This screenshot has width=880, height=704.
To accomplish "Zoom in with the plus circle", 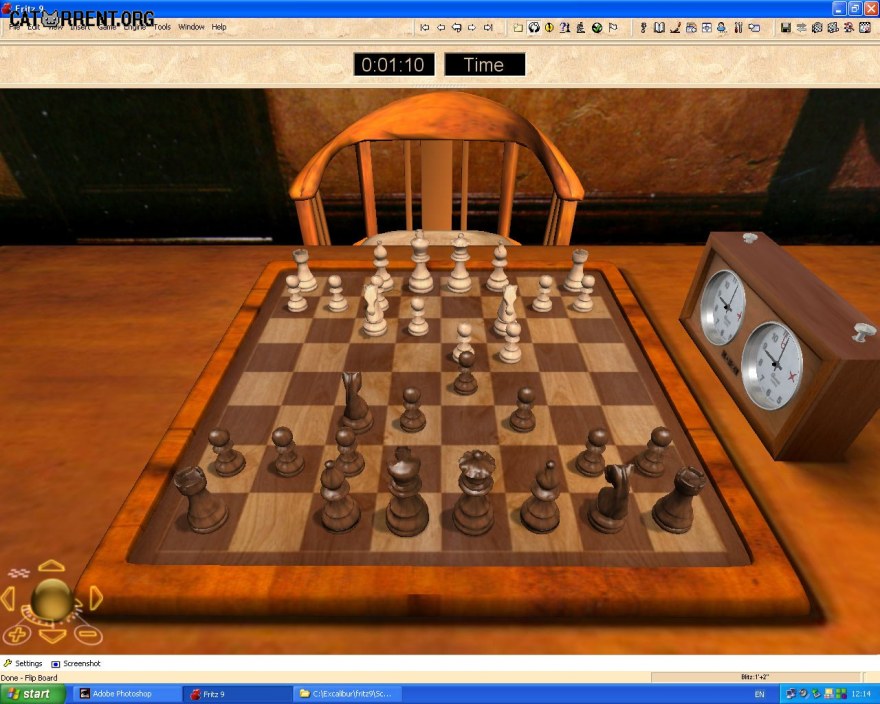I will tap(17, 635).
